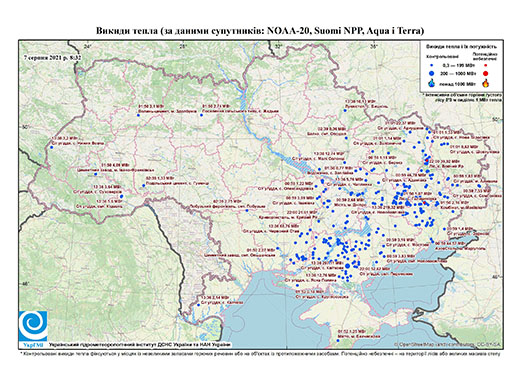Select the largest blue heat marker near Kherson

(x=347, y=266)
